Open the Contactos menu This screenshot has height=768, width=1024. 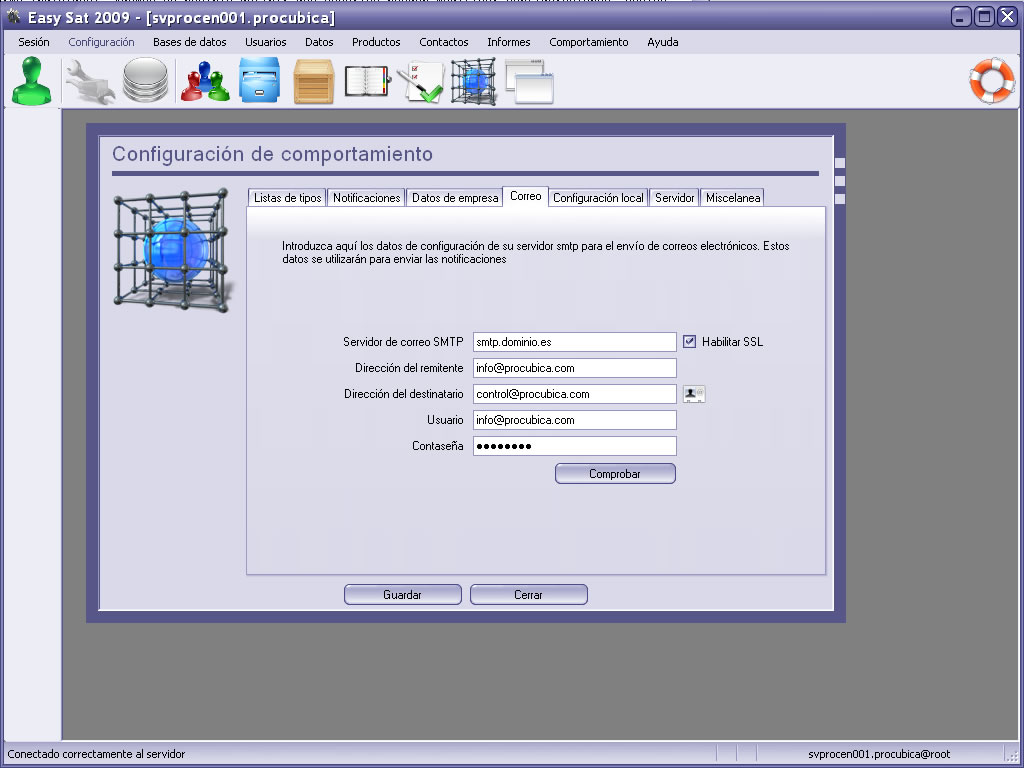coord(443,42)
